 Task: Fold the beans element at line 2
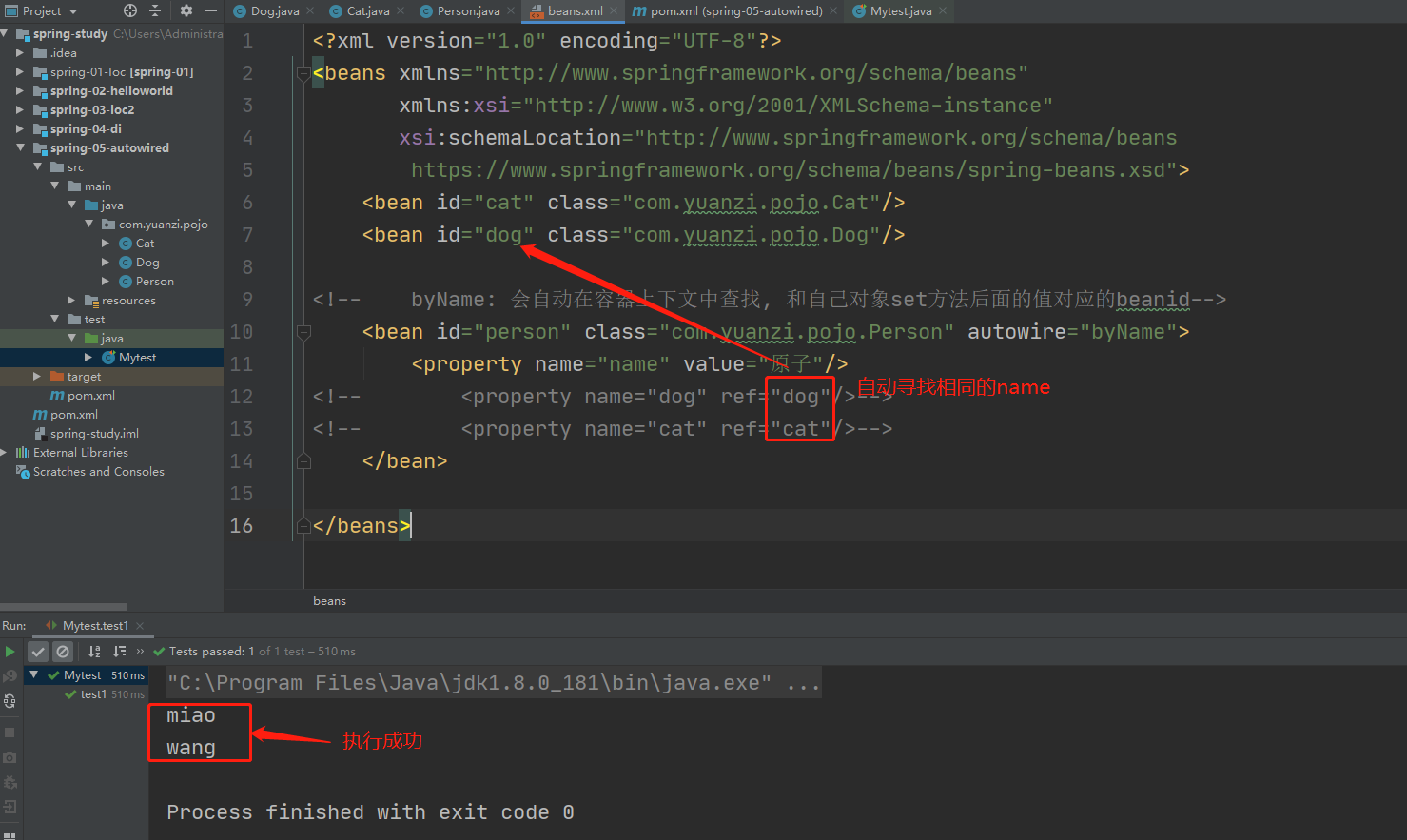(x=303, y=73)
